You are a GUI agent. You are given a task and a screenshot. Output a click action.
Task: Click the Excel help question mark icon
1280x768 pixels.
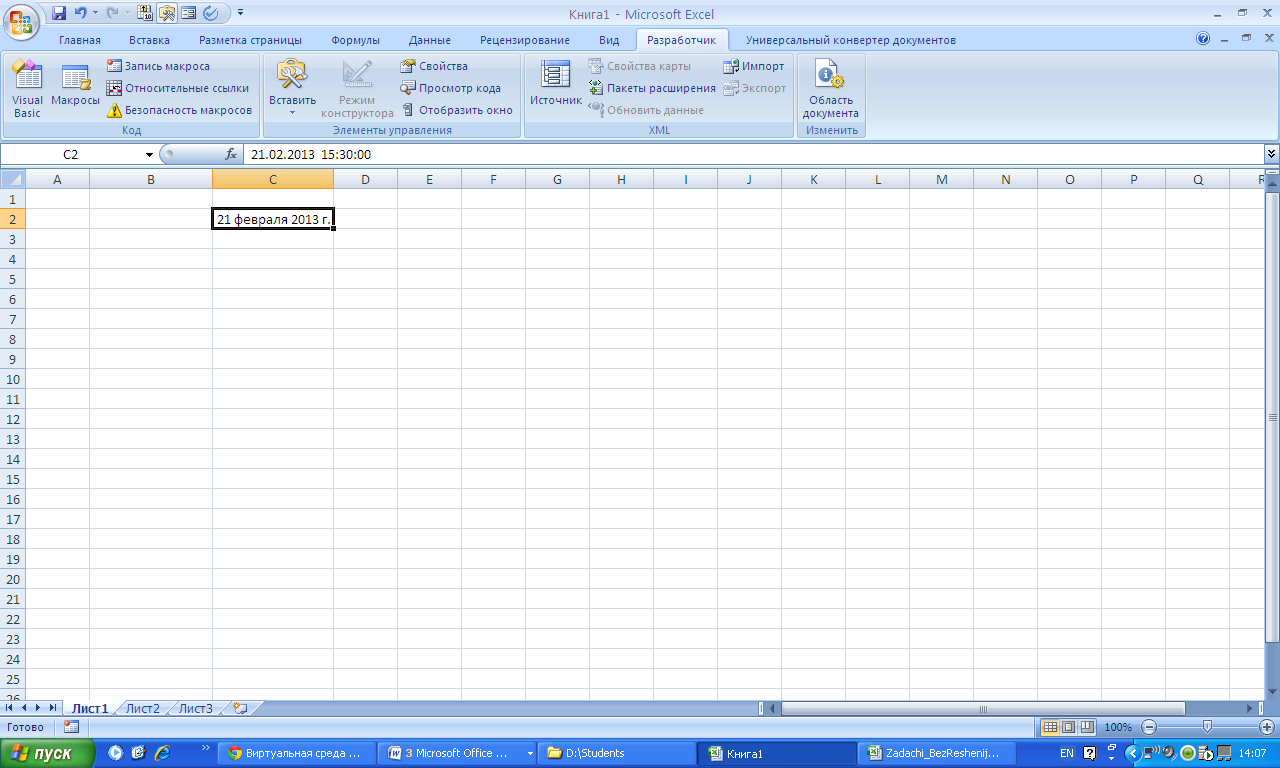[x=1203, y=39]
